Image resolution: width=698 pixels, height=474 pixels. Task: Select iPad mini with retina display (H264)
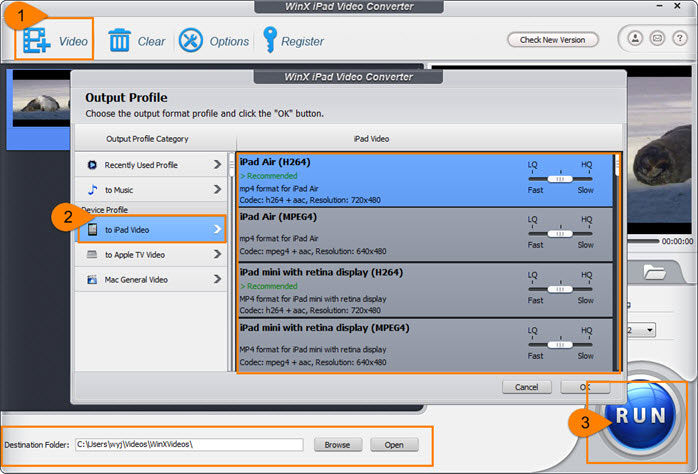click(x=425, y=290)
